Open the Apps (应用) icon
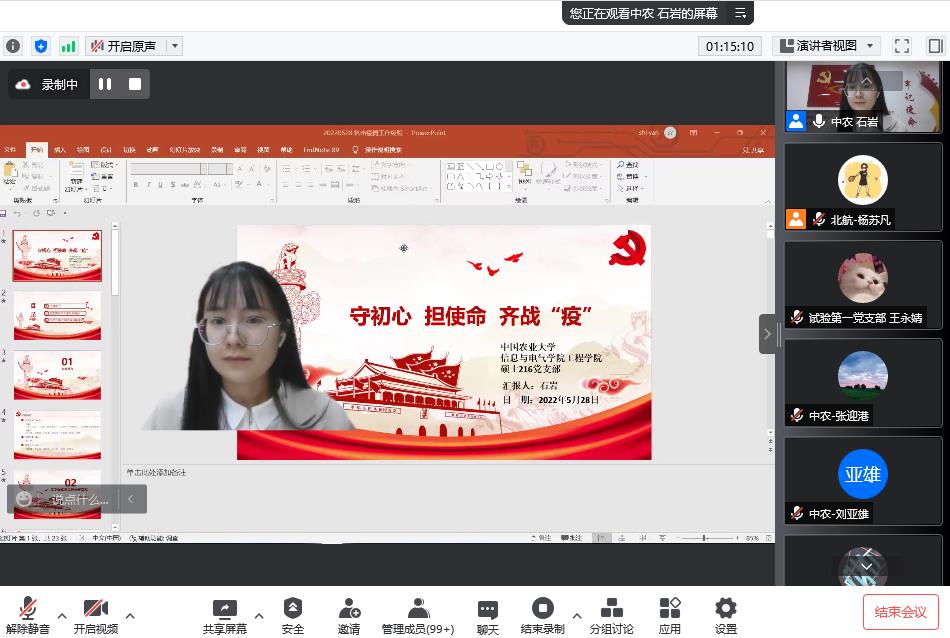The width and height of the screenshot is (950, 638). click(669, 609)
